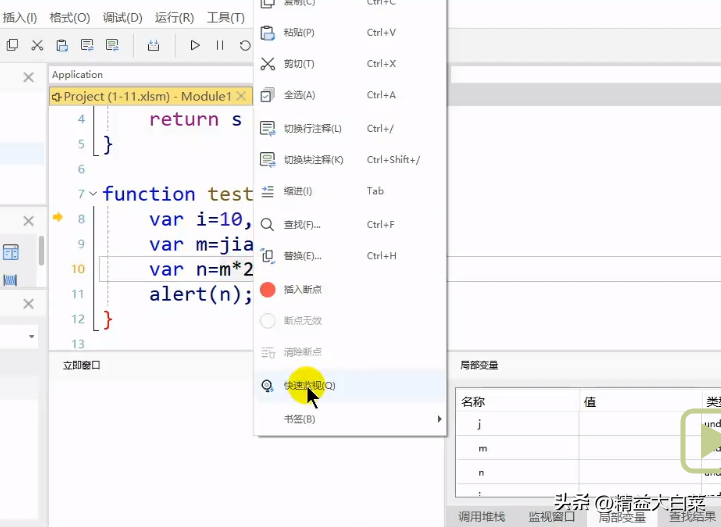Viewport: 721px width, 527px height.
Task: Open the 调试(D) menu
Action: coord(122,17)
